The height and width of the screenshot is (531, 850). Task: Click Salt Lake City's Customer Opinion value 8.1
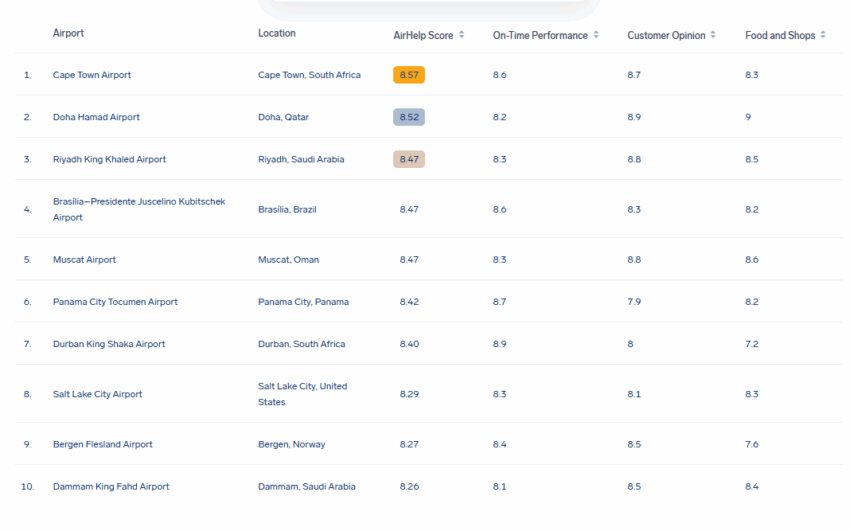click(634, 394)
